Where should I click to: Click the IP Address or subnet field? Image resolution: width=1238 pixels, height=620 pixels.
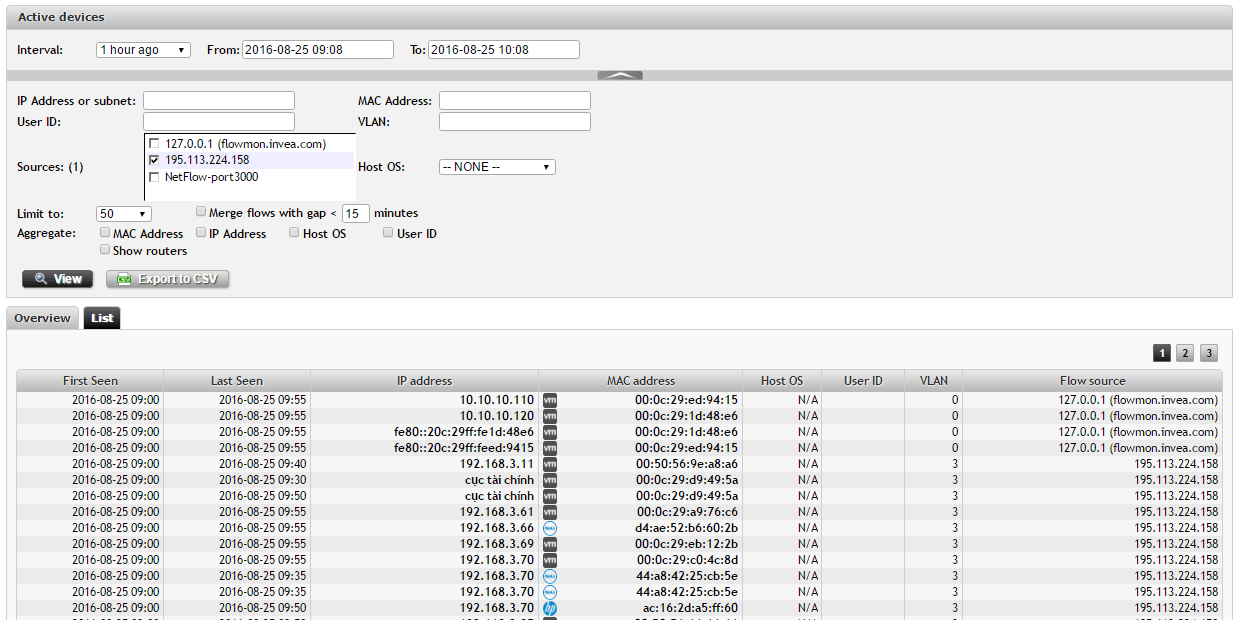[x=219, y=101]
